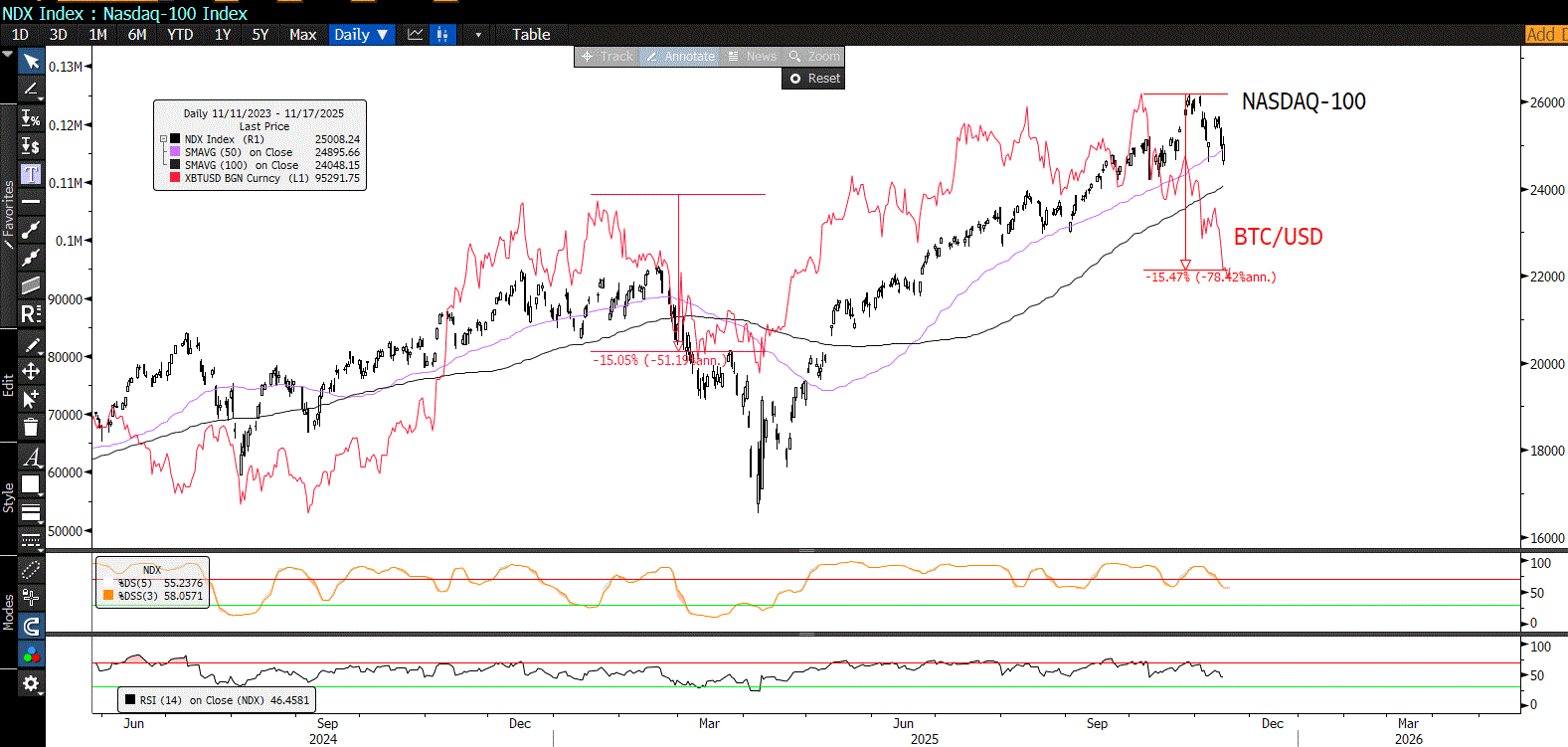Screen dimensions: 1568x747
Task: Enable Track crosshair mode
Action: [608, 57]
